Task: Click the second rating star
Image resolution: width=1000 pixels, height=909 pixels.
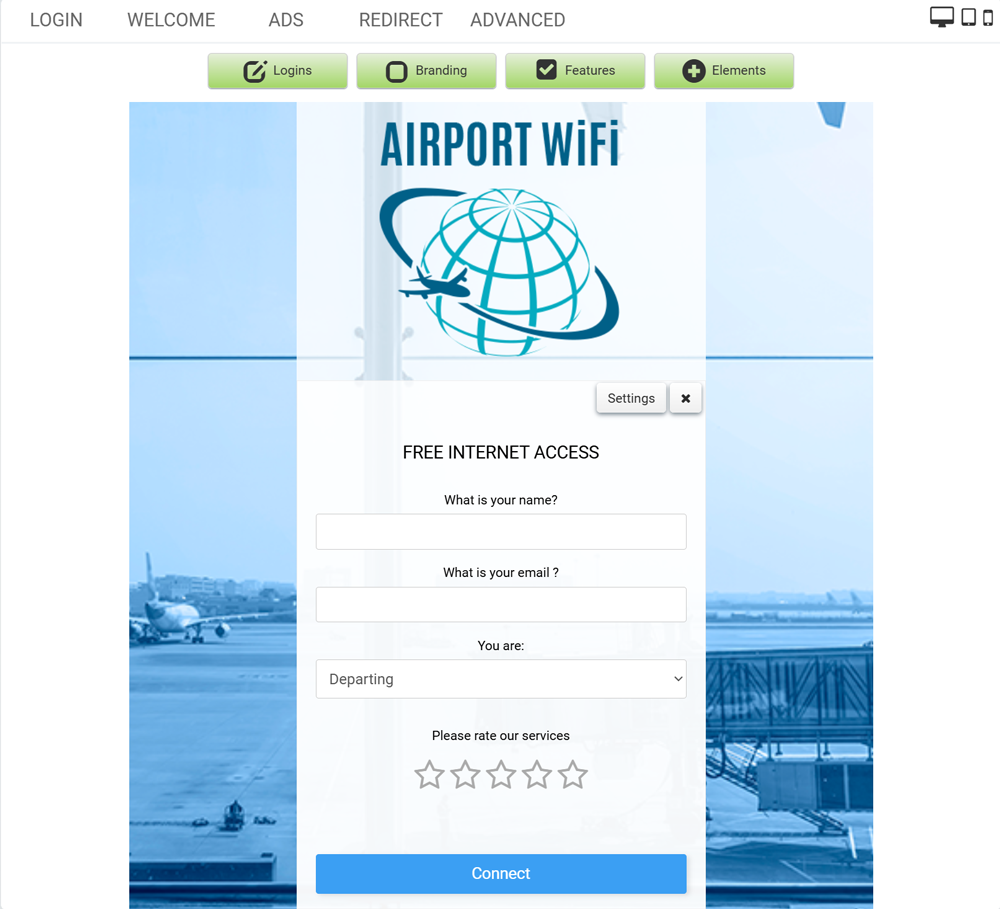Action: coord(466,774)
